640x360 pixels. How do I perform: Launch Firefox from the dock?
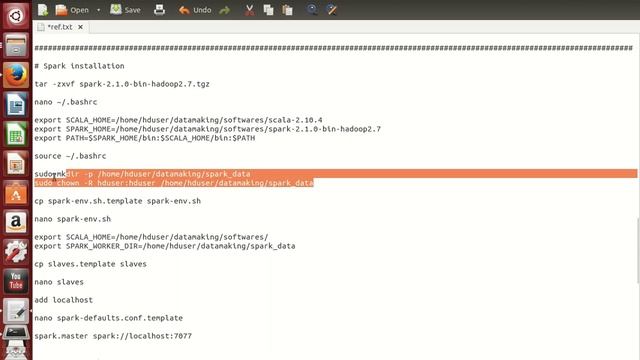point(16,75)
